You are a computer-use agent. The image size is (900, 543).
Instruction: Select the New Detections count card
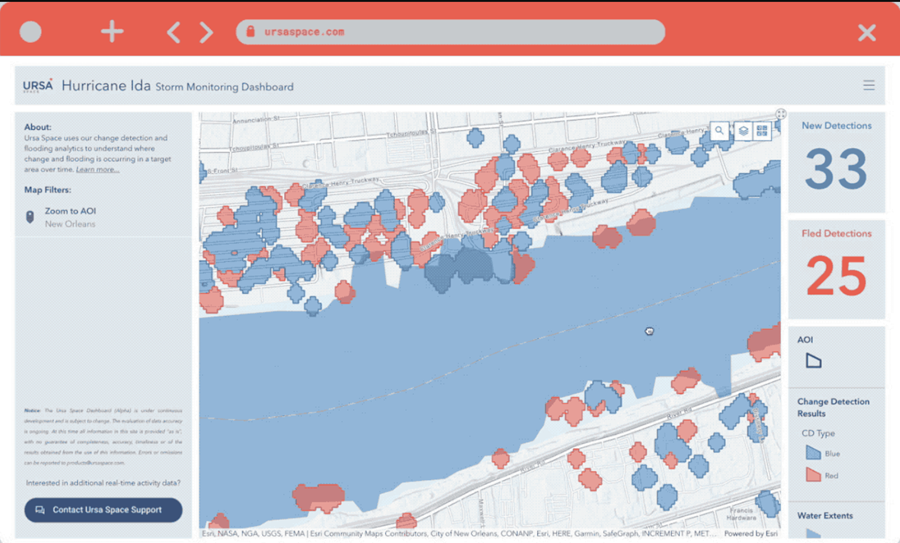(x=836, y=162)
